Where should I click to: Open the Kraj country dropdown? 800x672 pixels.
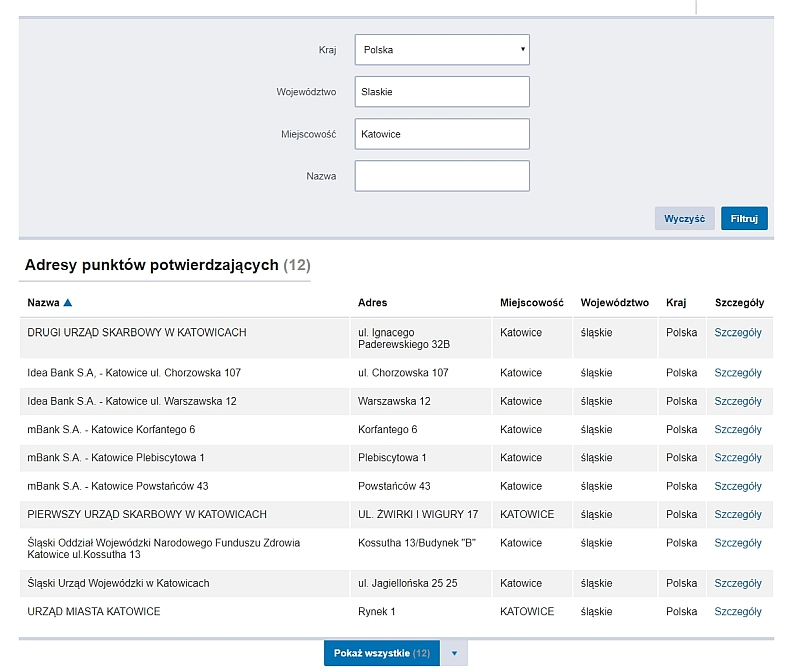442,49
